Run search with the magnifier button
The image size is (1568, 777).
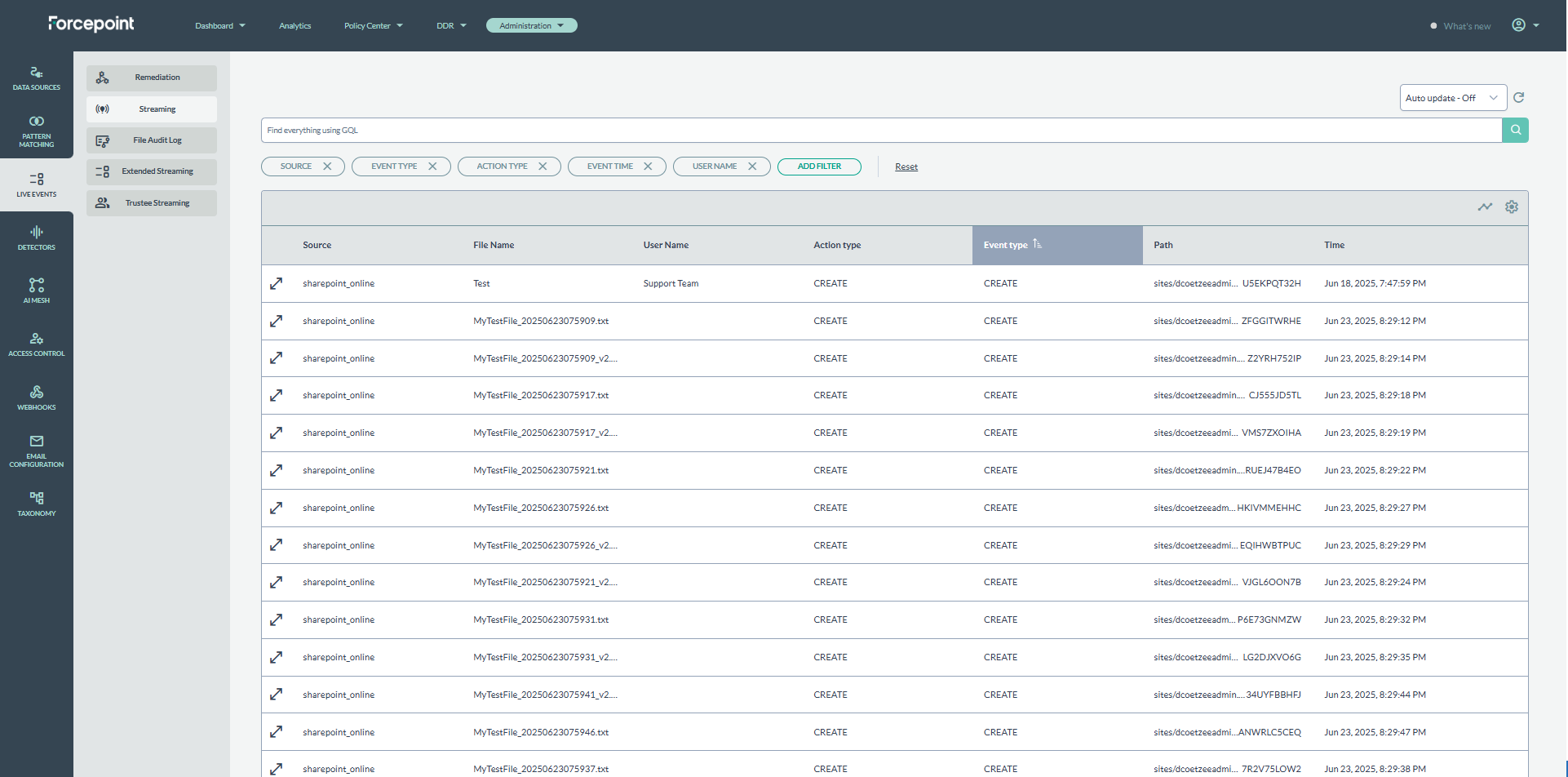pyautogui.click(x=1515, y=131)
